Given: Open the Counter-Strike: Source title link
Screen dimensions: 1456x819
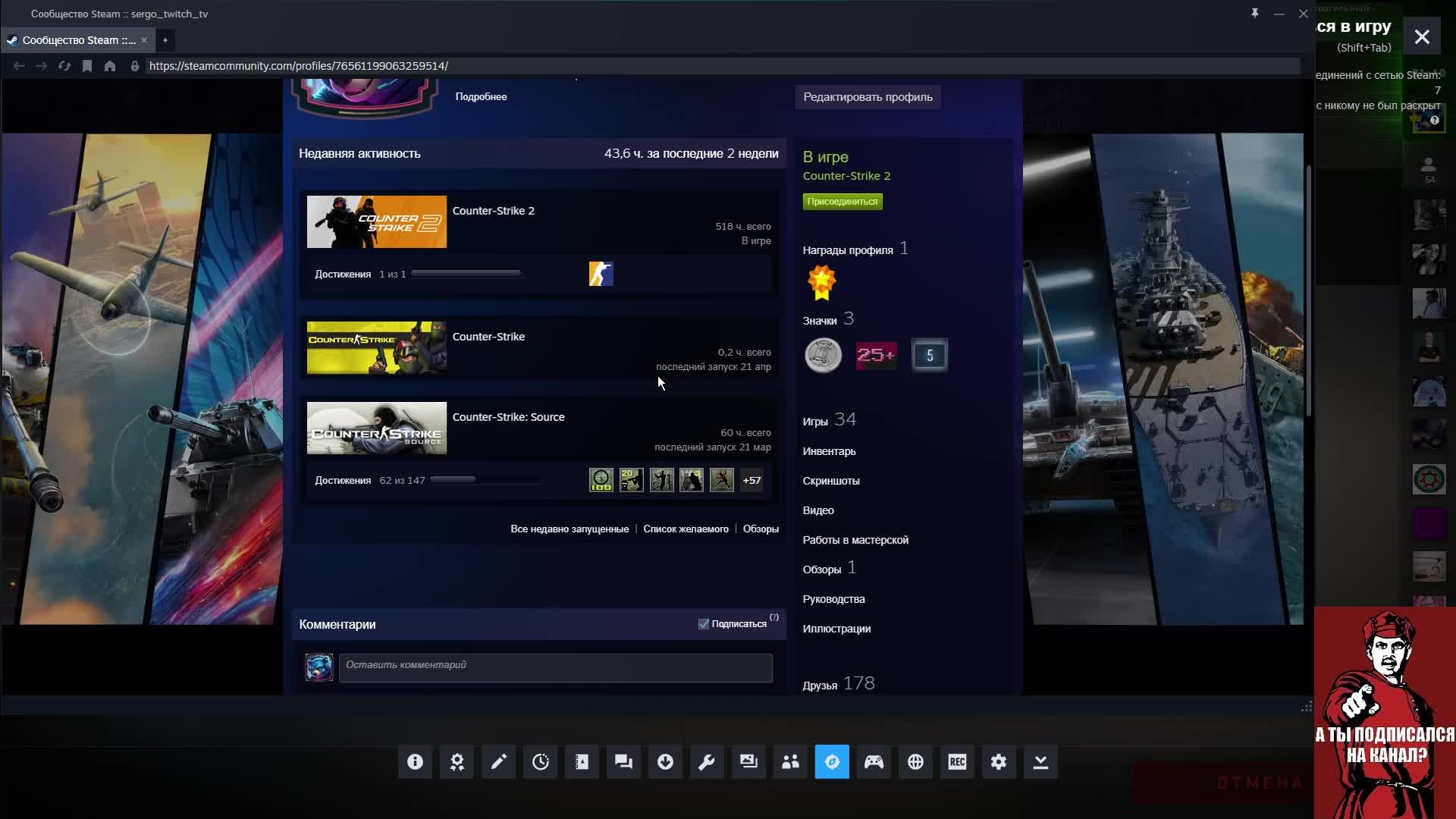Looking at the screenshot, I should (508, 417).
